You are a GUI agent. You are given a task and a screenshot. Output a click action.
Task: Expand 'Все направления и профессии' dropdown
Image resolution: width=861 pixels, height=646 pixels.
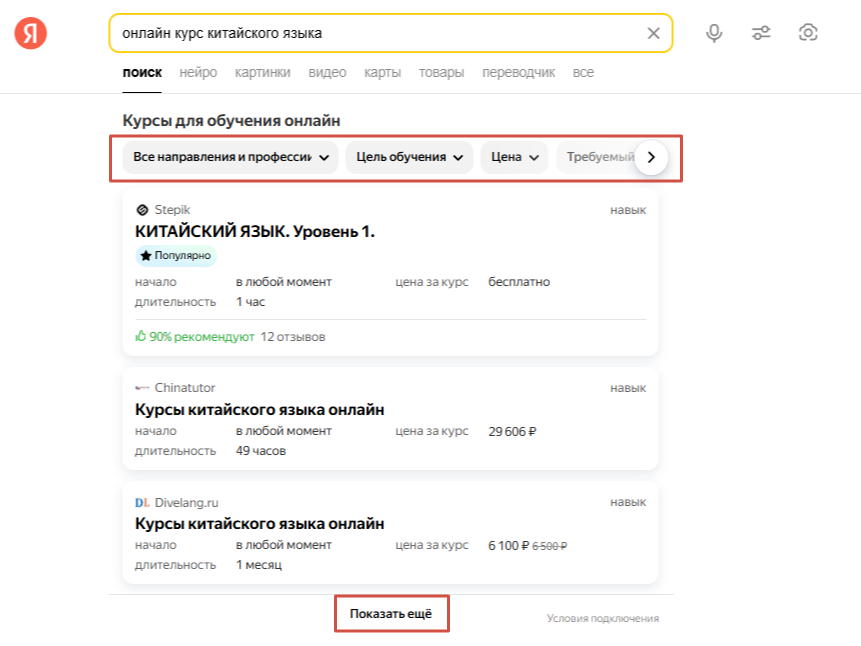(x=231, y=158)
